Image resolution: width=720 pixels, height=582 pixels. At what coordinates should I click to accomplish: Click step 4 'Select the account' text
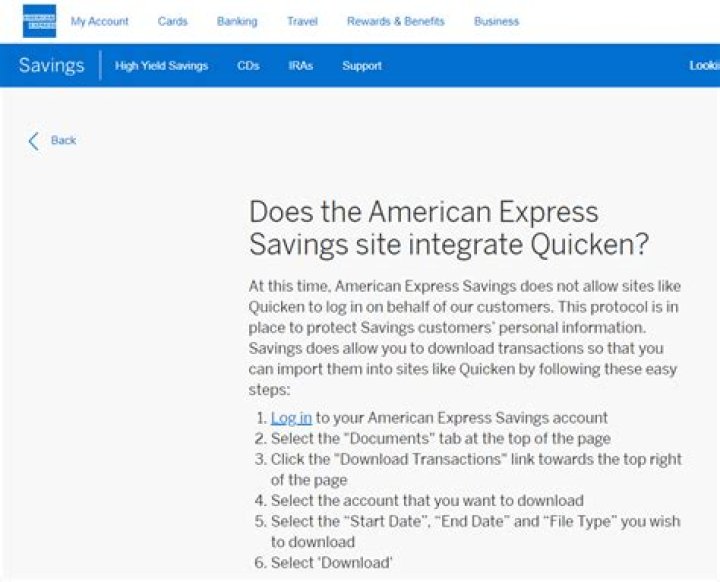(427, 500)
